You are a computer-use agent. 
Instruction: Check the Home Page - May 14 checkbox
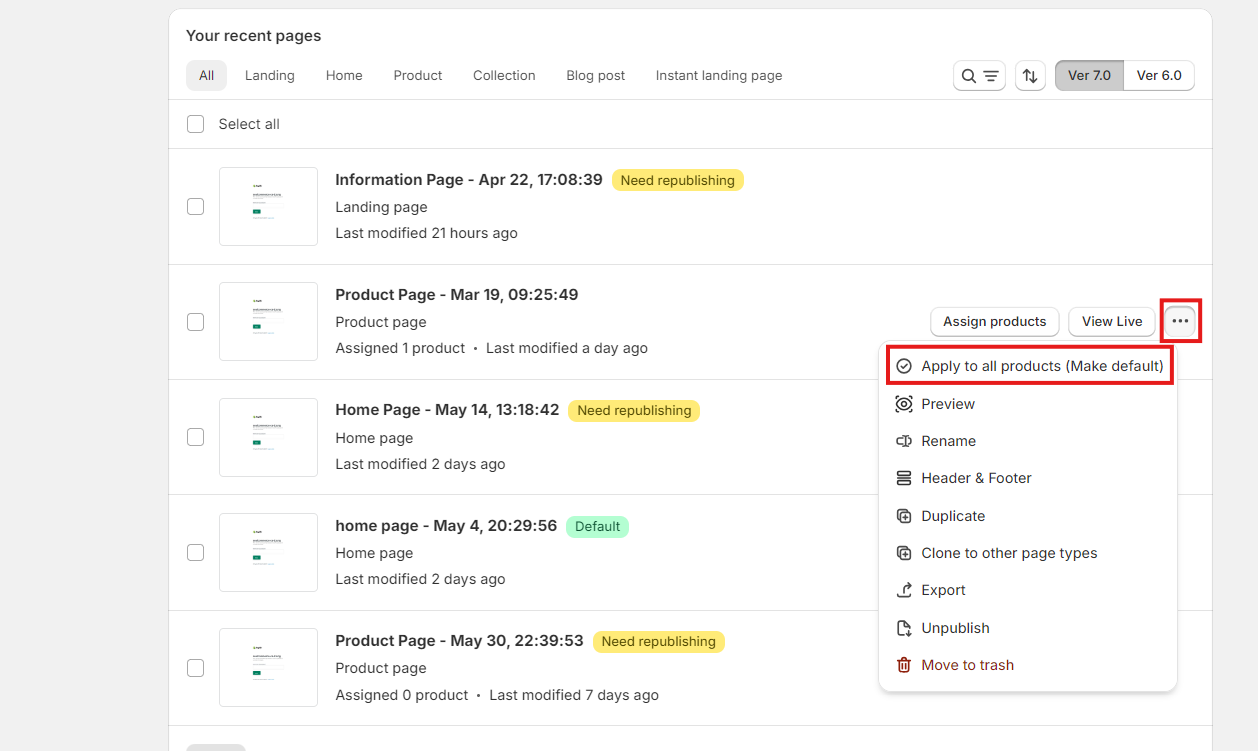click(195, 437)
